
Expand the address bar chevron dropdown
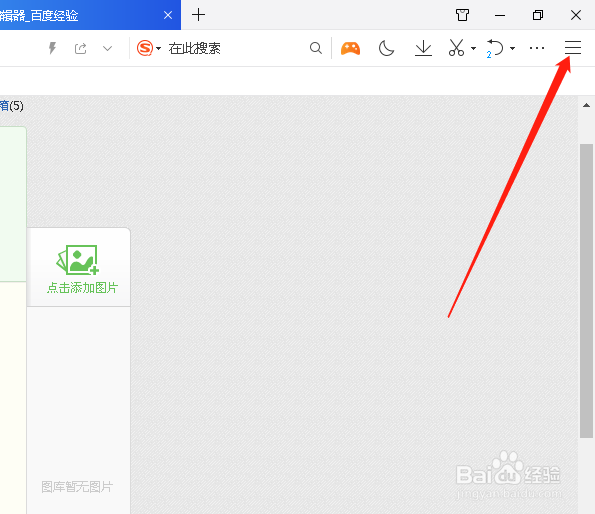click(108, 48)
